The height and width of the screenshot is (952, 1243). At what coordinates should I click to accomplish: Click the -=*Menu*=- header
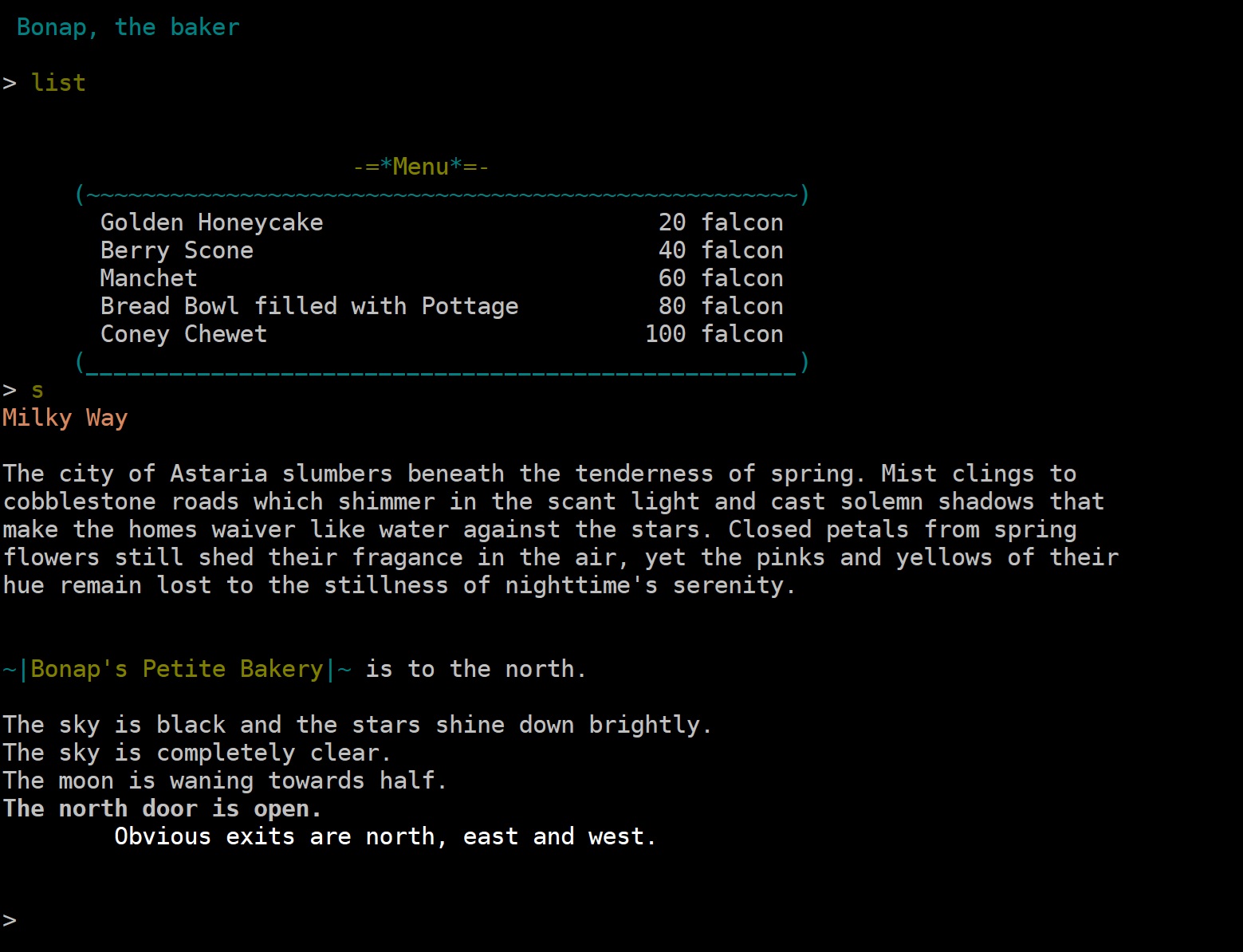click(x=421, y=167)
